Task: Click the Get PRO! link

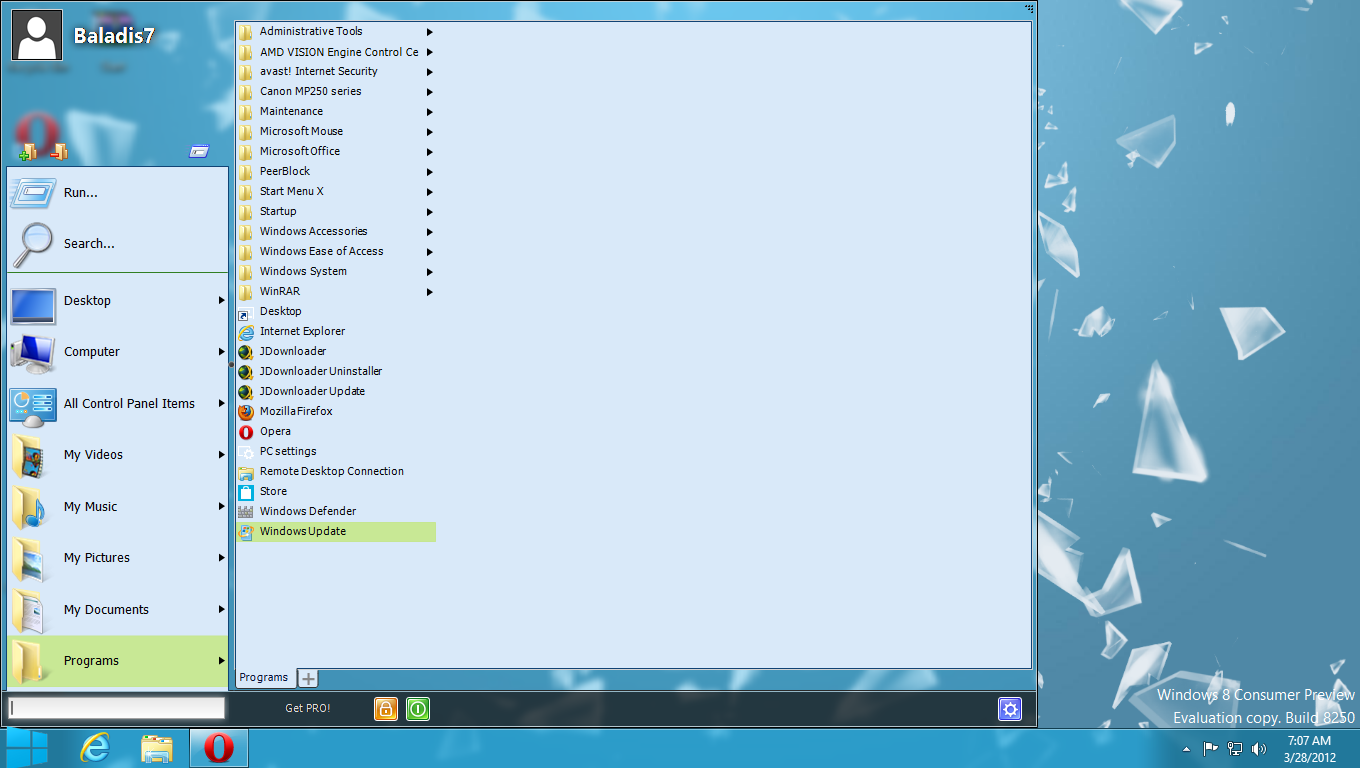Action: coord(308,708)
